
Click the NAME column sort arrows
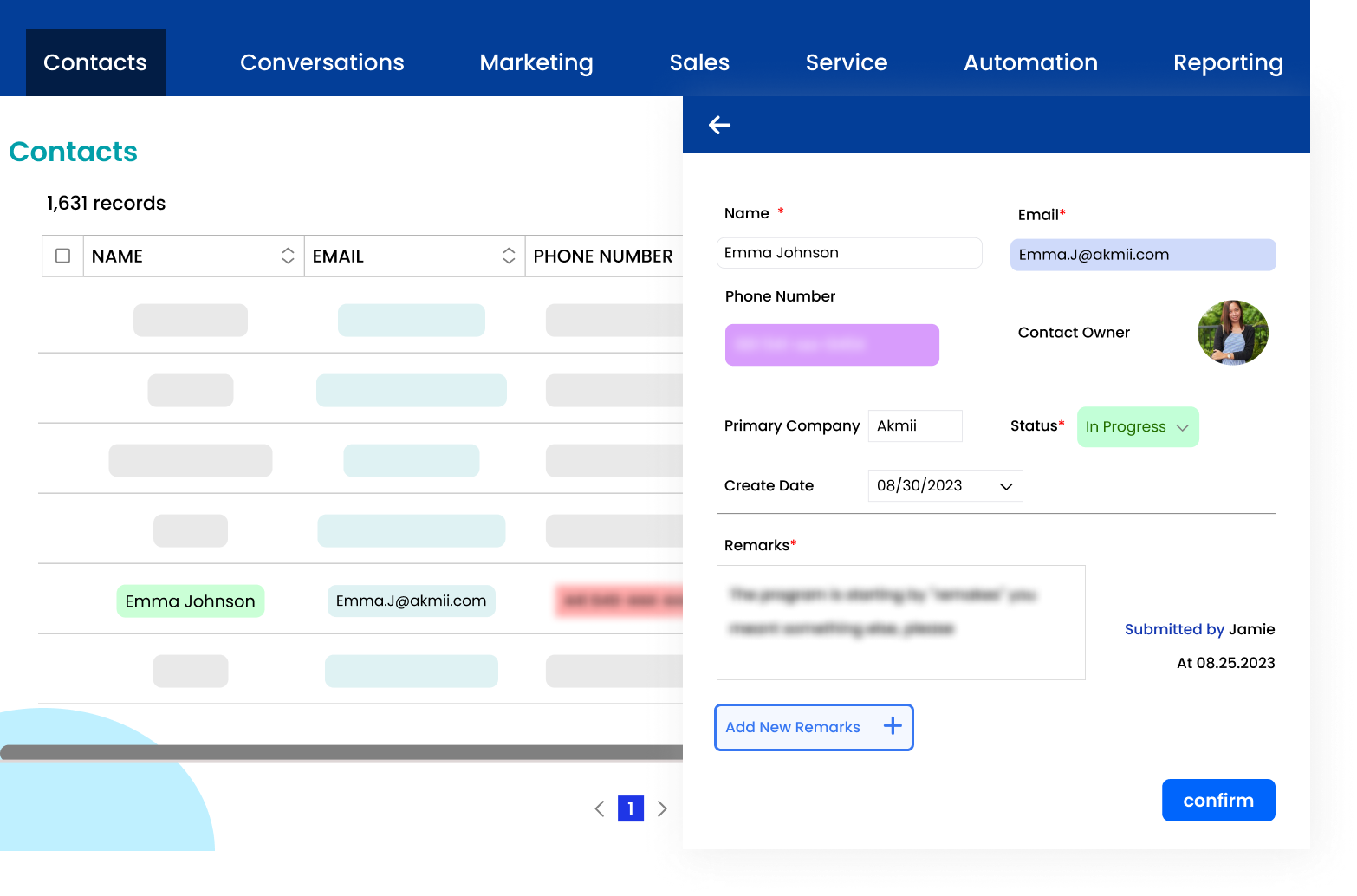pos(288,256)
